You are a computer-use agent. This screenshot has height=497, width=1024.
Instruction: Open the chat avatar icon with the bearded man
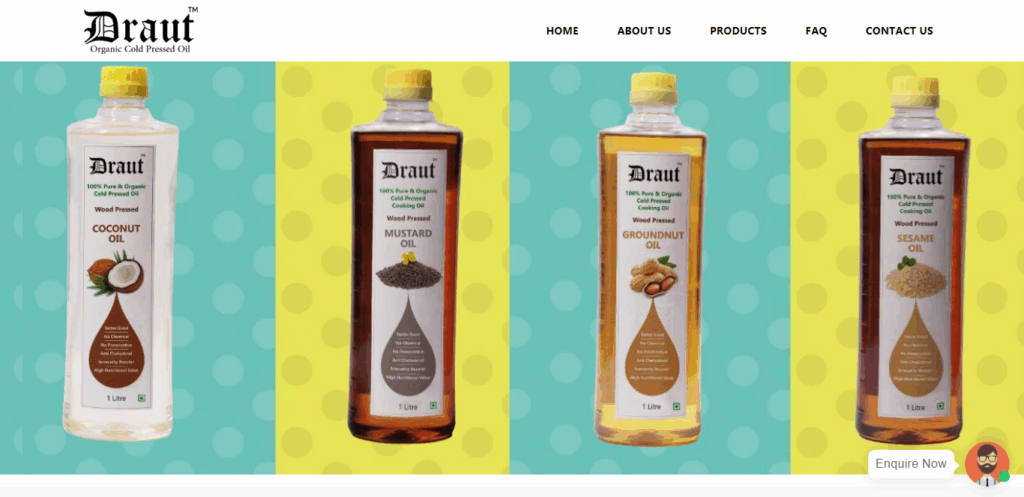click(987, 464)
